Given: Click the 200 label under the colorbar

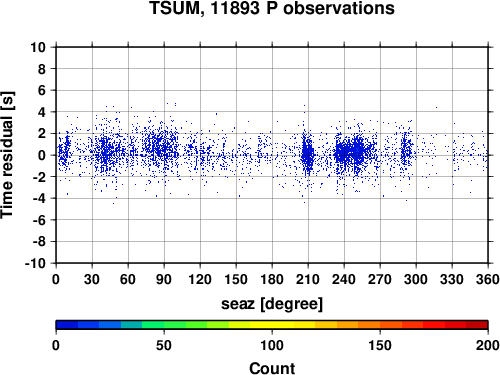Looking at the screenshot, I should coord(488,345).
